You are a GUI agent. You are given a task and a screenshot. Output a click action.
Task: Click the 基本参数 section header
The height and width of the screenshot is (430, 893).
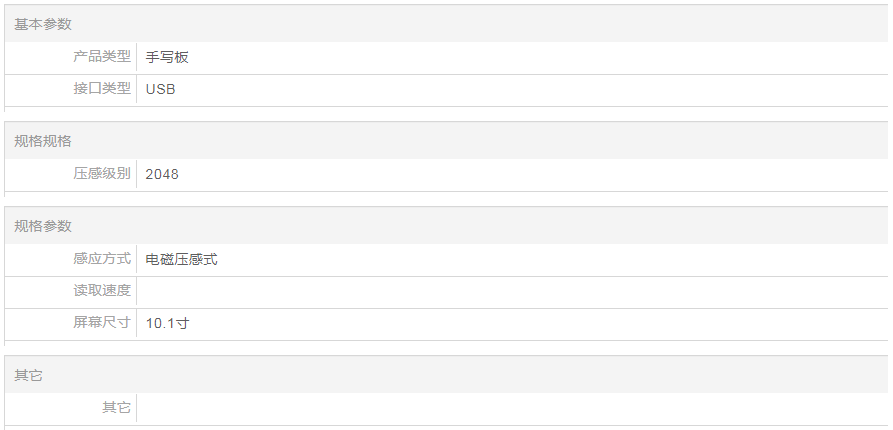pos(43,24)
